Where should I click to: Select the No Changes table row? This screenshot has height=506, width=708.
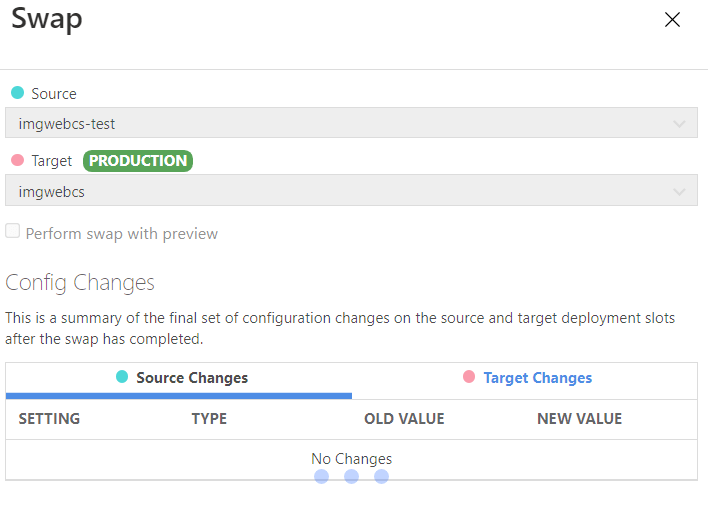(351, 459)
